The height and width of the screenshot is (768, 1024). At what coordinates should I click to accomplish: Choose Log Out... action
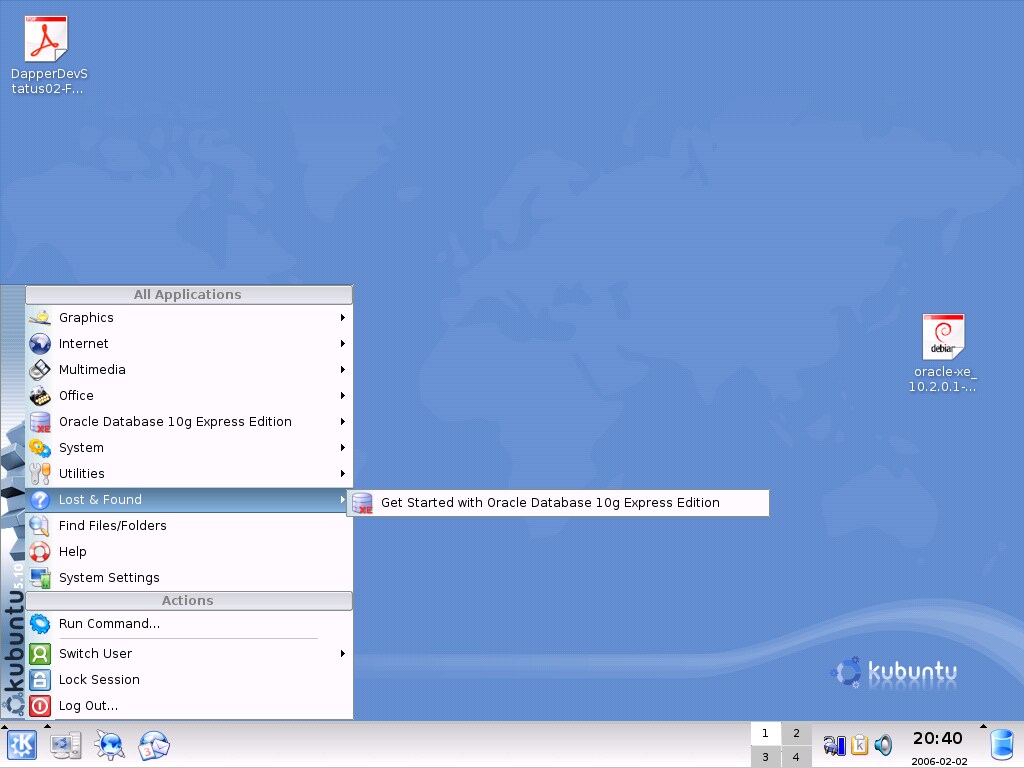point(189,706)
